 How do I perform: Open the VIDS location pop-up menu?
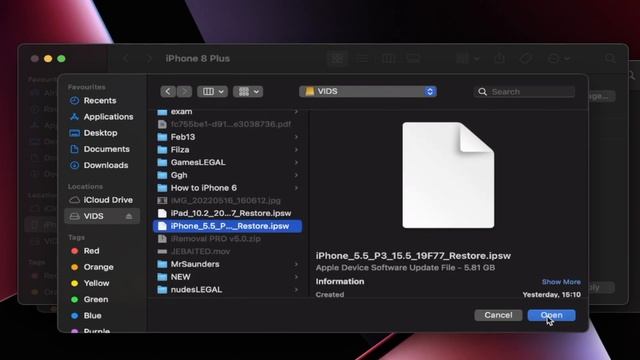pos(368,91)
